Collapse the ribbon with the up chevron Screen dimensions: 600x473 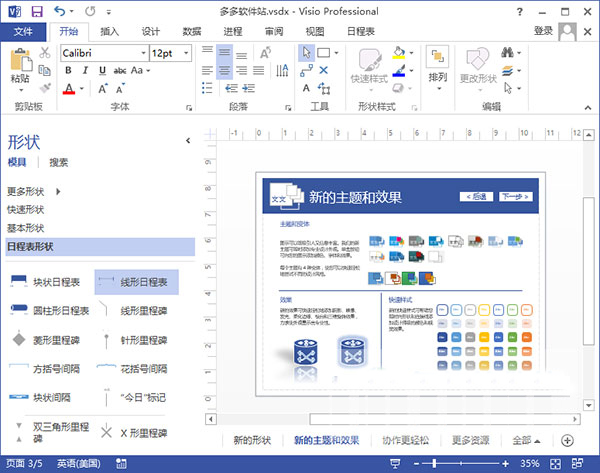588,108
